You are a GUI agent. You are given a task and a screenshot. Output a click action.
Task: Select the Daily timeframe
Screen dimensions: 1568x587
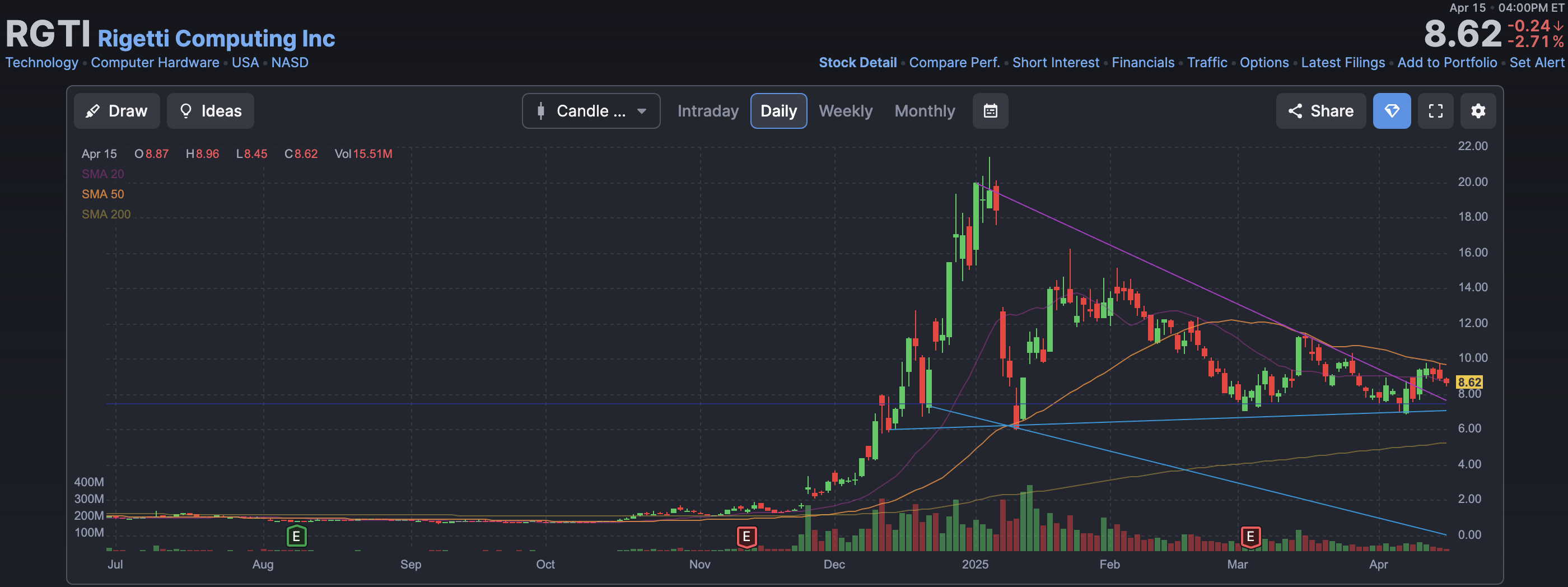tap(778, 111)
